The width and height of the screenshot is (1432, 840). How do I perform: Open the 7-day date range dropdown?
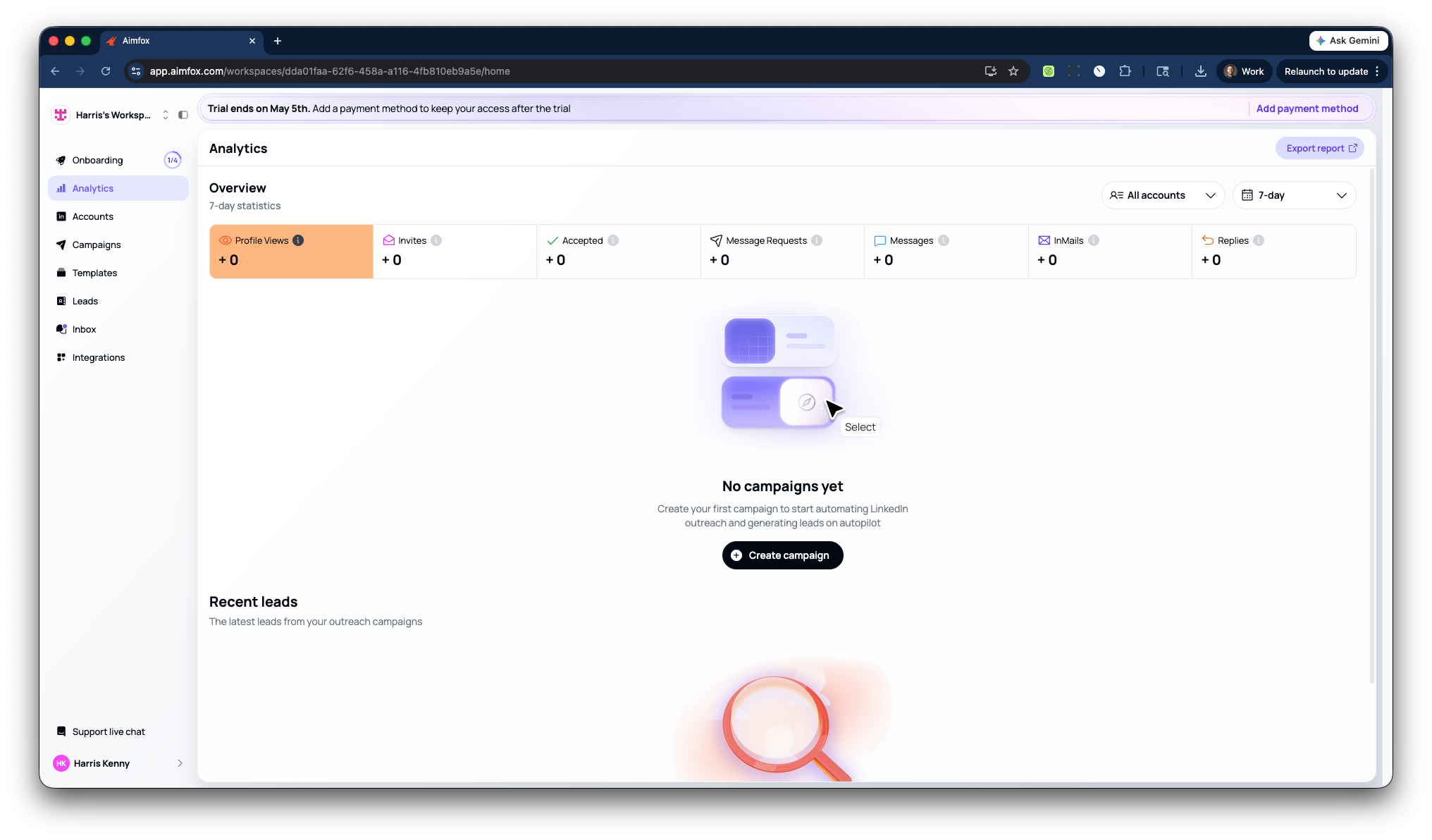coord(1295,195)
